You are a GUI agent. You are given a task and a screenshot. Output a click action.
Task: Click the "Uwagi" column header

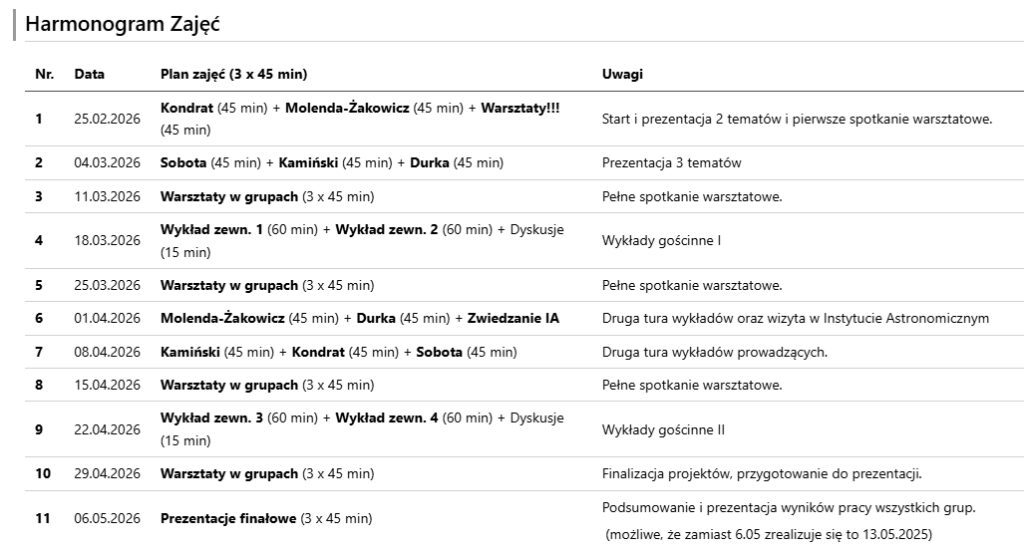[x=622, y=74]
